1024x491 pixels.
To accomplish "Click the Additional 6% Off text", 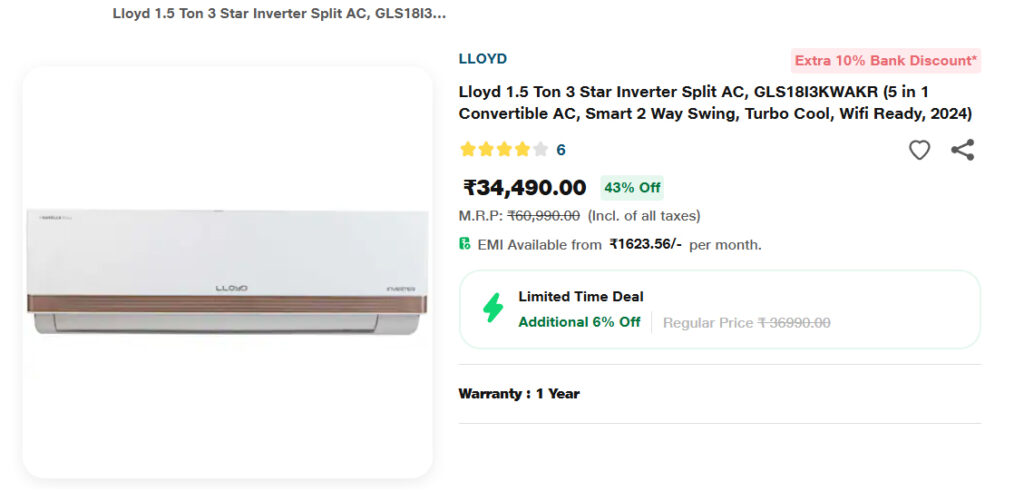I will [x=579, y=322].
